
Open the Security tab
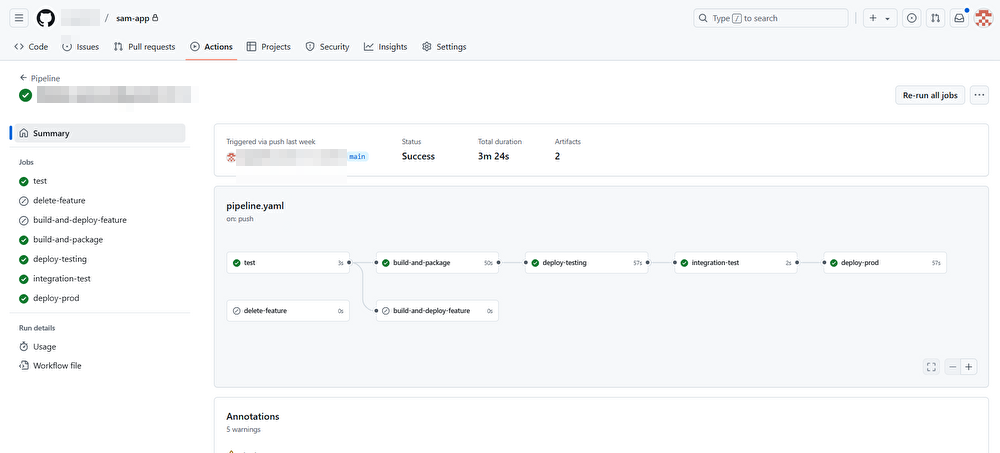click(327, 47)
